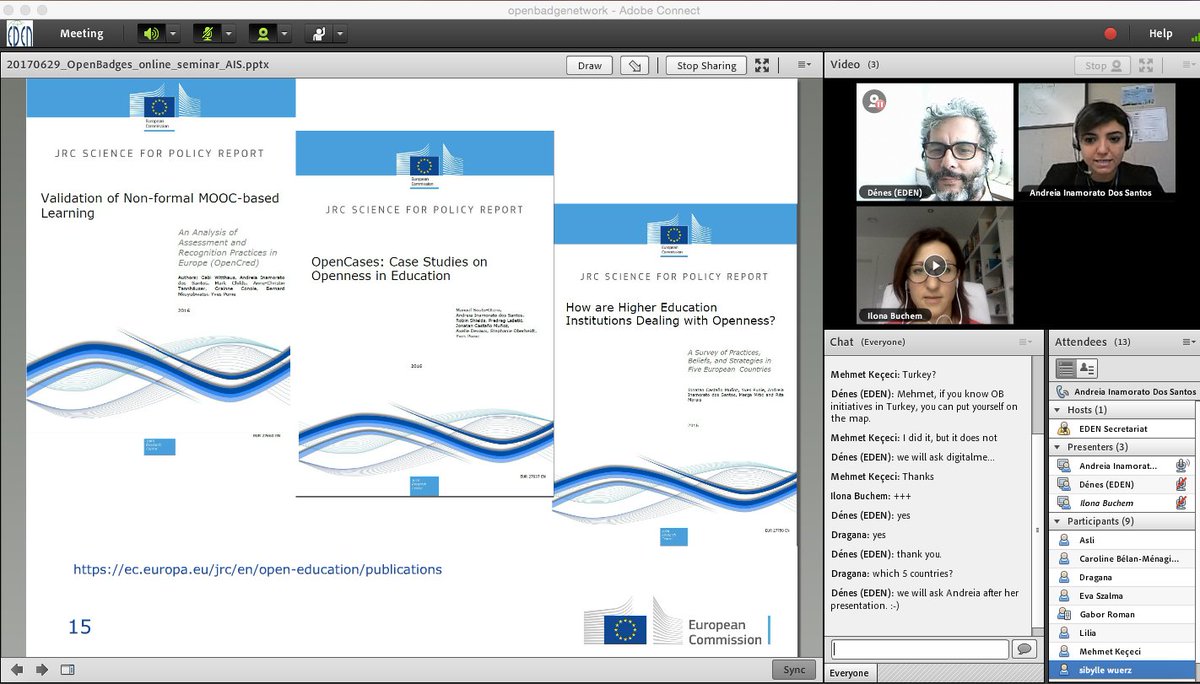Select participant Eva Szalma
The image size is (1200, 684).
[1122, 596]
